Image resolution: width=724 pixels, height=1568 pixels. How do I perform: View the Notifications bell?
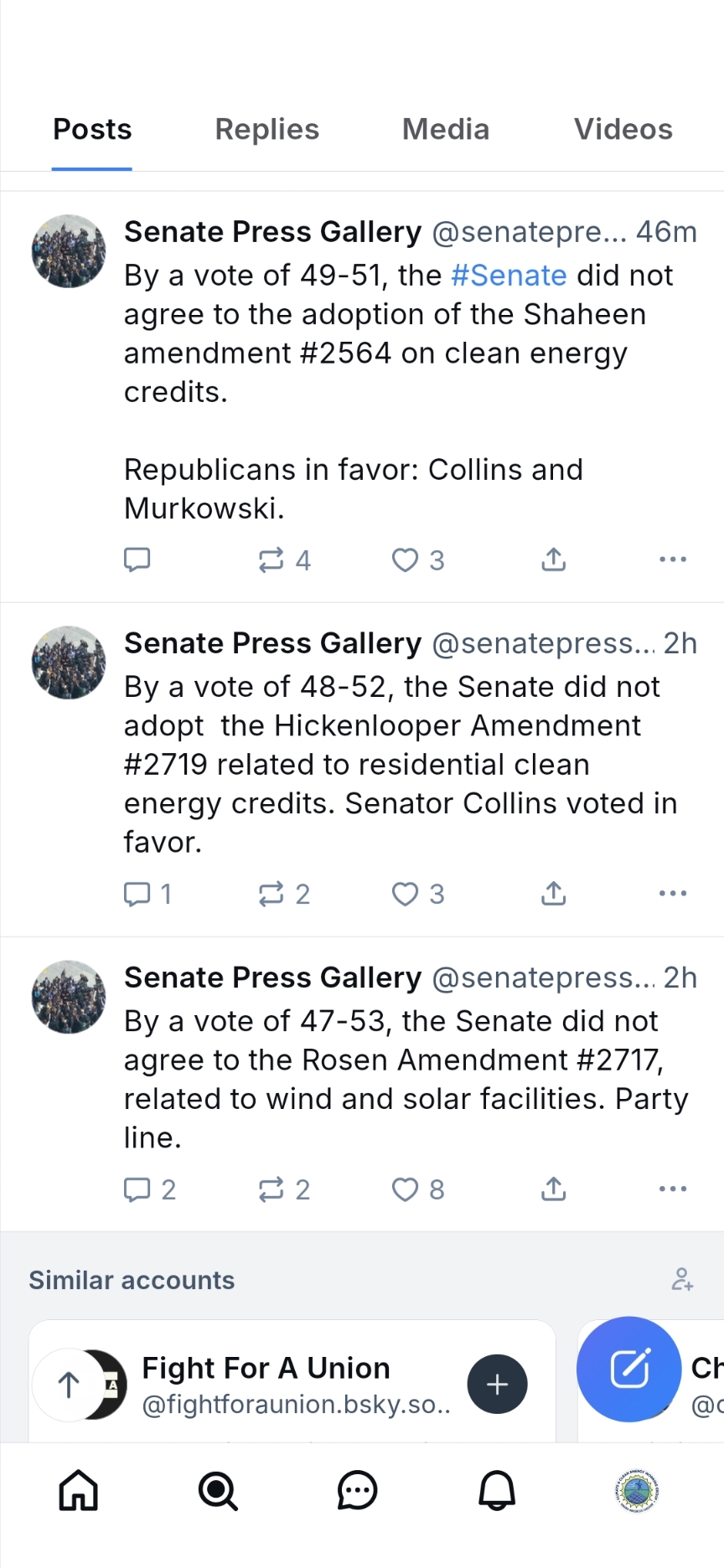(497, 1491)
